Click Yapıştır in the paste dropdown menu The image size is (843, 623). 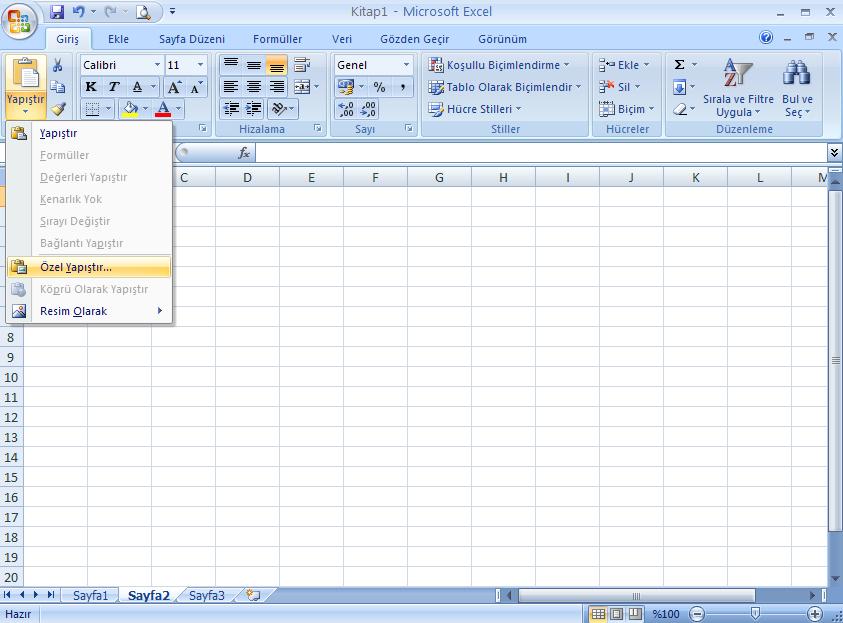pyautogui.click(x=89, y=133)
